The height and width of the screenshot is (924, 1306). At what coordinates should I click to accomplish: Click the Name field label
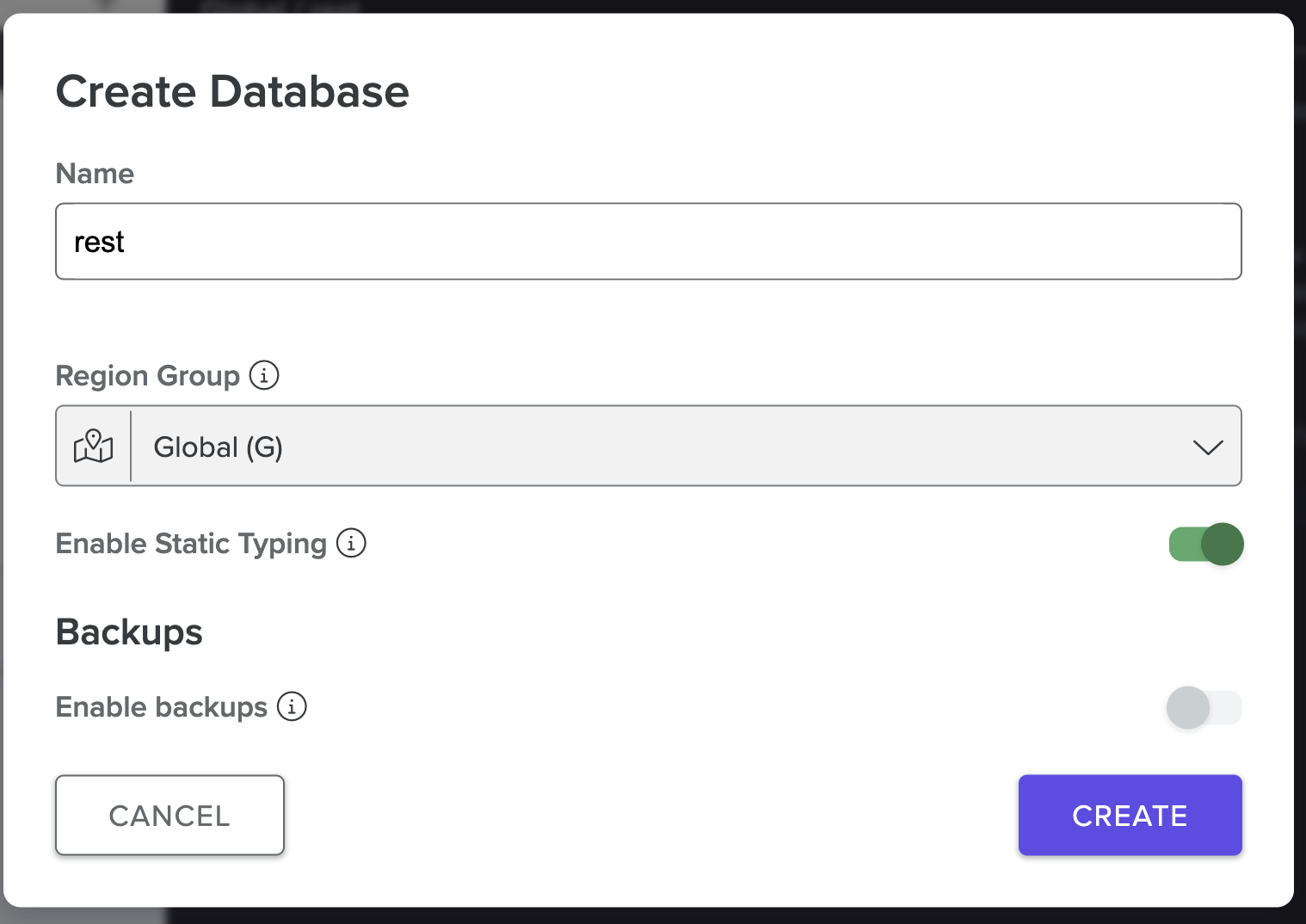[95, 173]
